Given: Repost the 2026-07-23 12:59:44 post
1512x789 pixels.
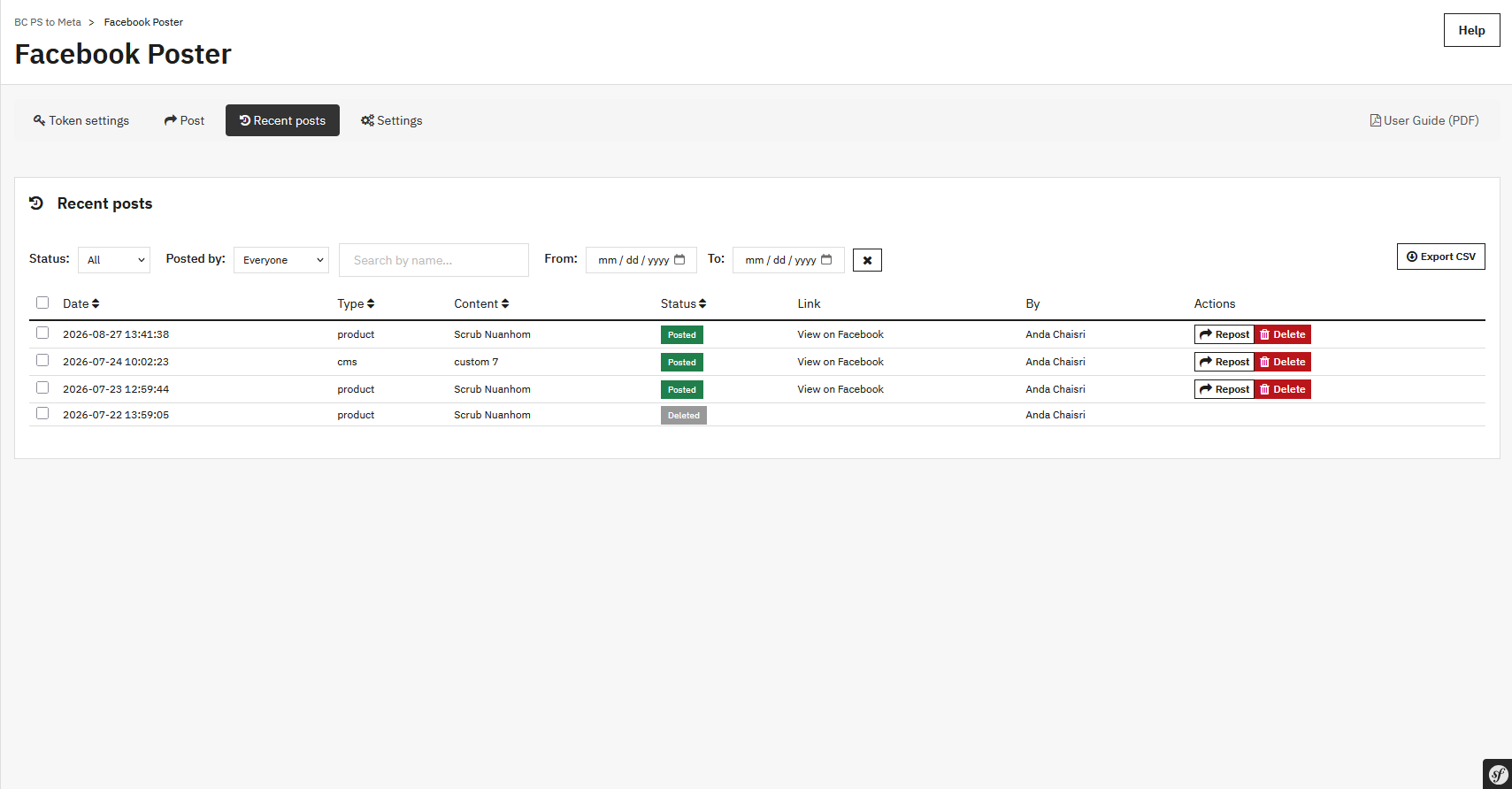Looking at the screenshot, I should (1224, 389).
